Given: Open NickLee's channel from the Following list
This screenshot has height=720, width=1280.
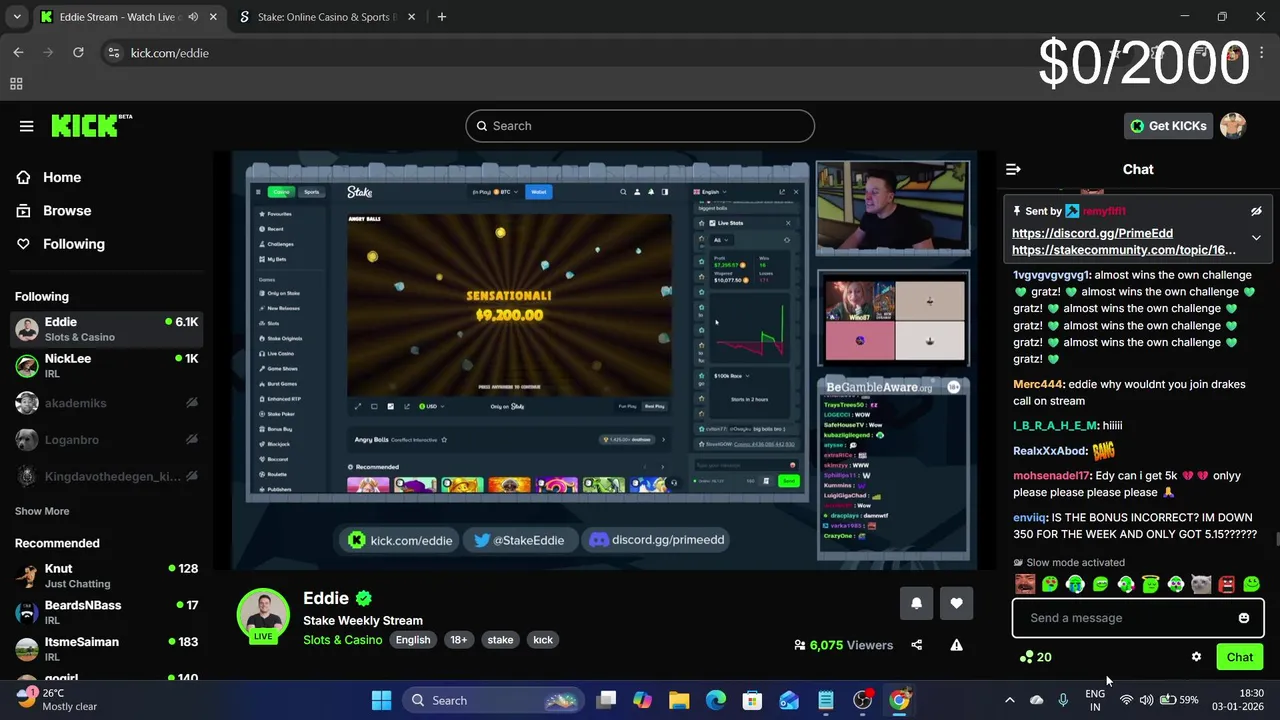Looking at the screenshot, I should click(106, 365).
